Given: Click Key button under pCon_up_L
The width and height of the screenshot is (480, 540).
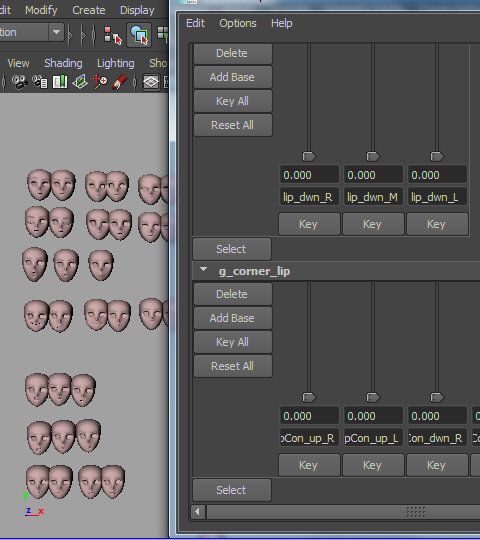Looking at the screenshot, I should coord(373,465).
